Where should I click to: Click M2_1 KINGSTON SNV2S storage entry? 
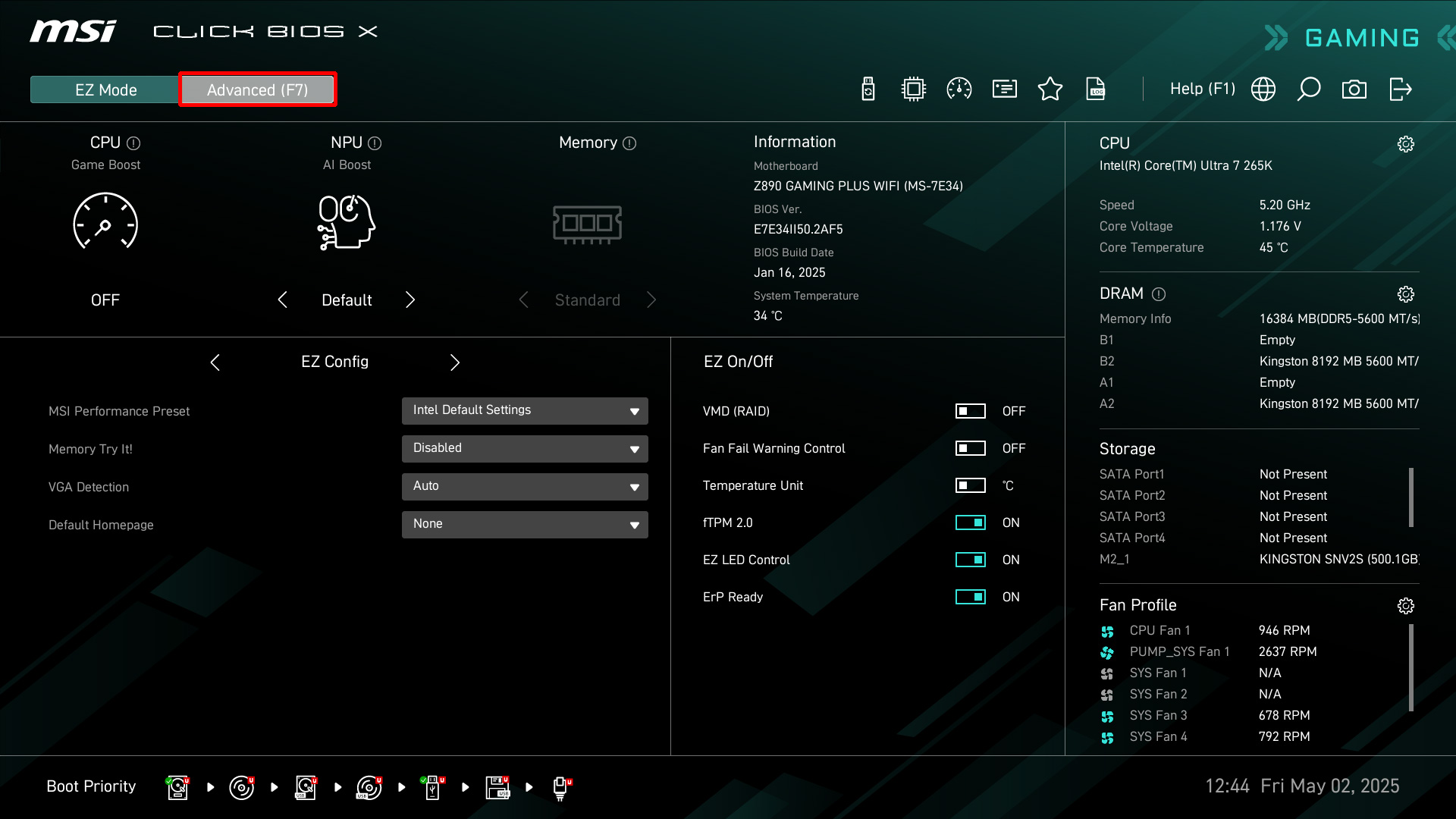click(x=1259, y=559)
